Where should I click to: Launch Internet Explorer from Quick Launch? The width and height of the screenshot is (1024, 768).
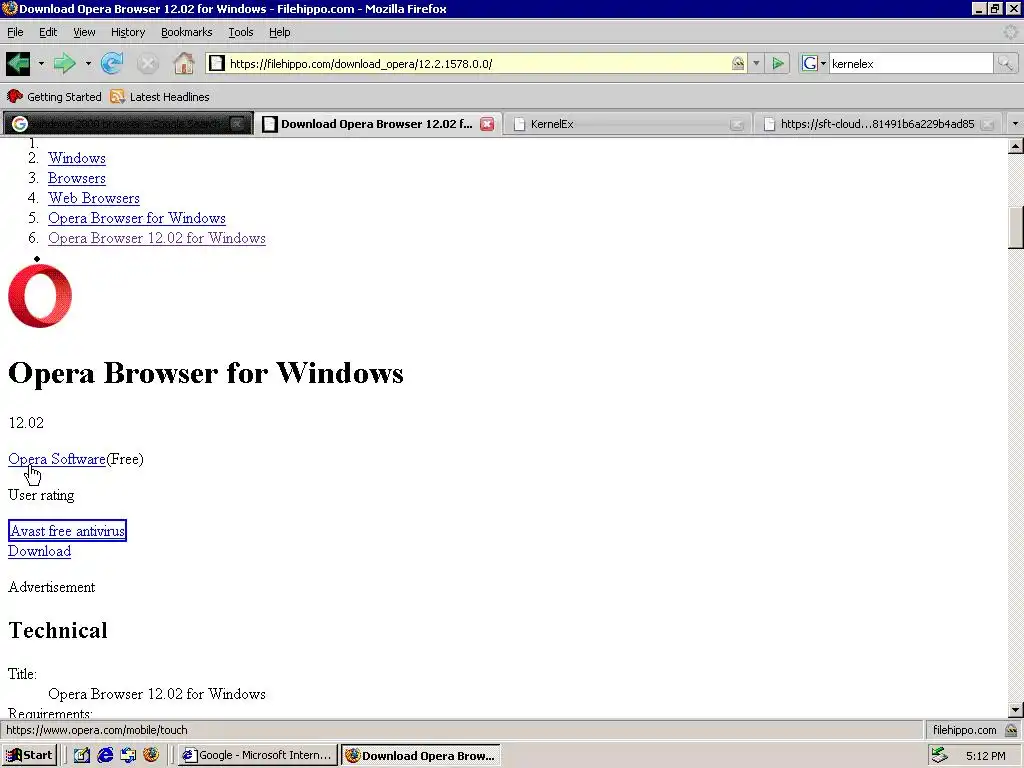coord(105,756)
